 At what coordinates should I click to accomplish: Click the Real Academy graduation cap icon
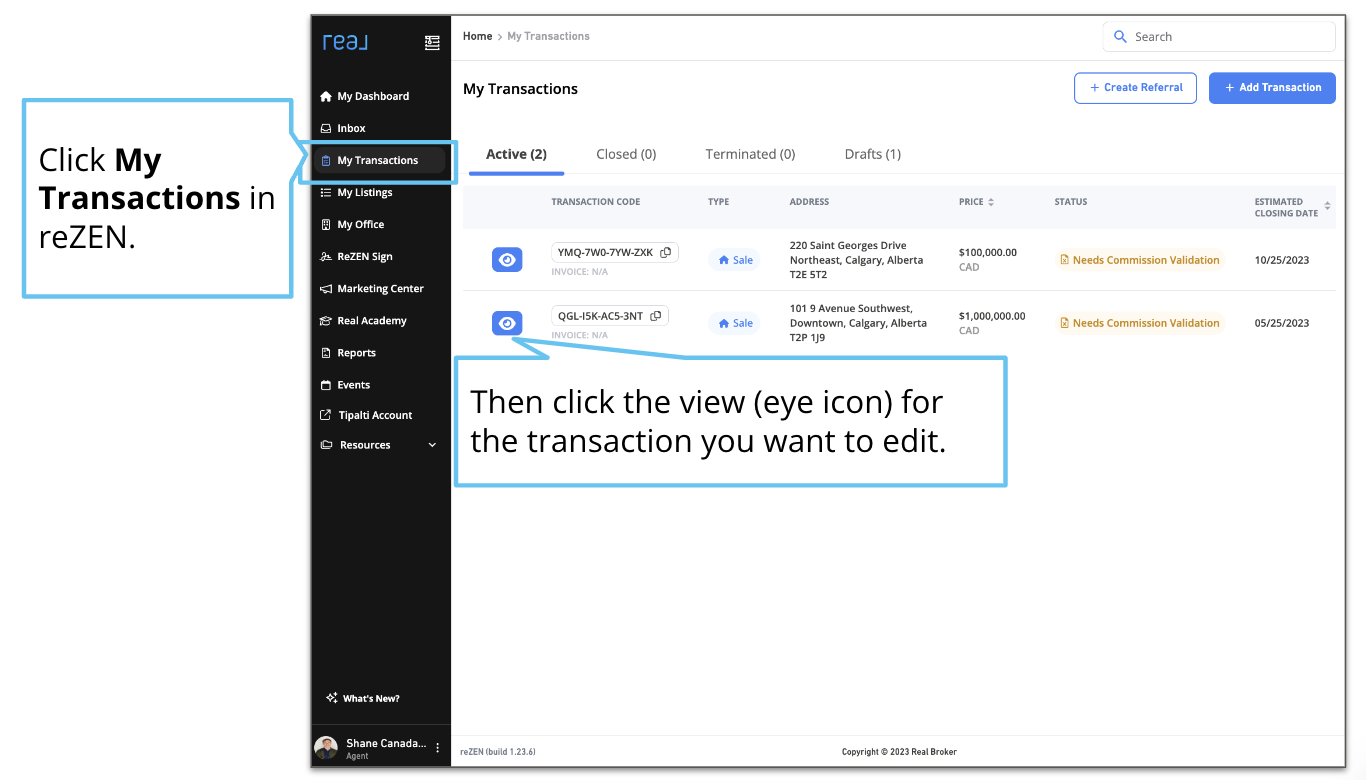[326, 320]
